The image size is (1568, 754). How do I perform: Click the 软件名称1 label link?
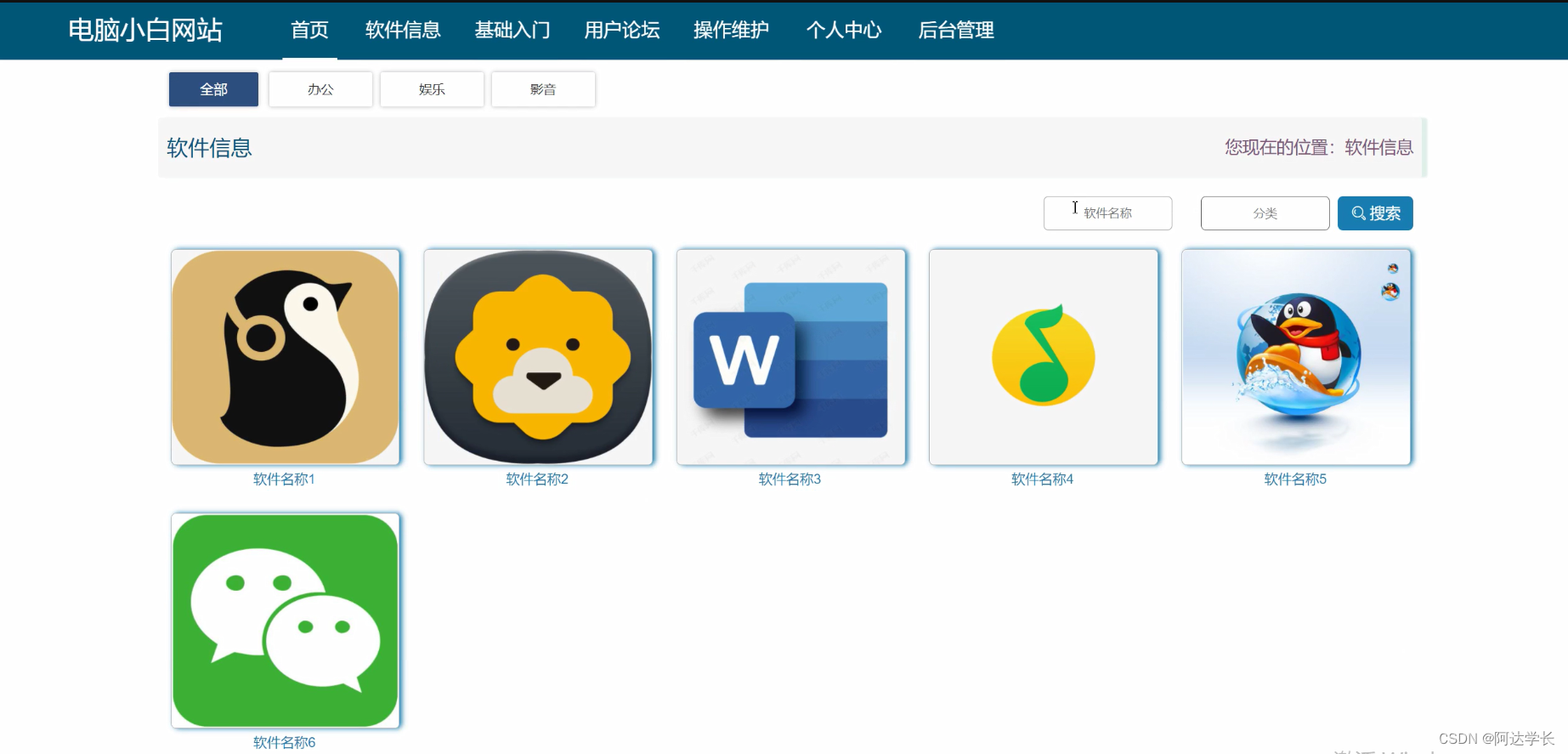click(284, 479)
